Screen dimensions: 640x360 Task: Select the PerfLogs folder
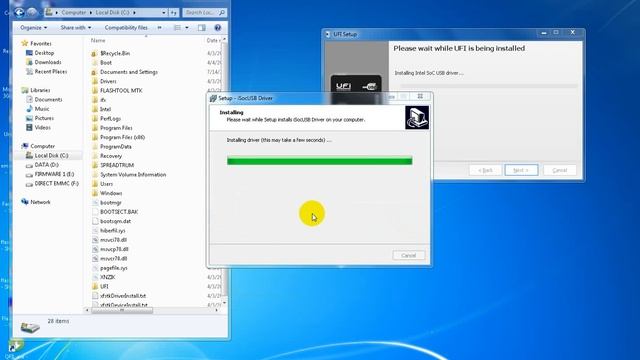[110, 118]
